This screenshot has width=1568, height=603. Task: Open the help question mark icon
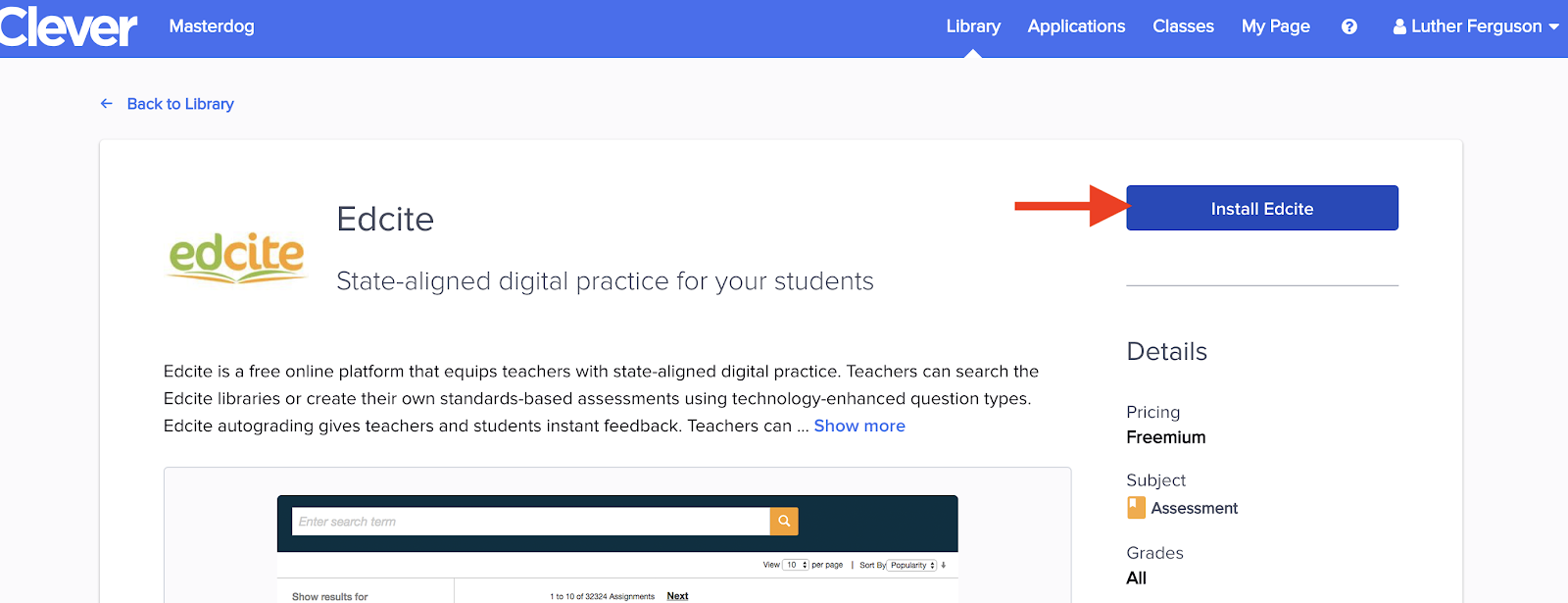pyautogui.click(x=1349, y=26)
